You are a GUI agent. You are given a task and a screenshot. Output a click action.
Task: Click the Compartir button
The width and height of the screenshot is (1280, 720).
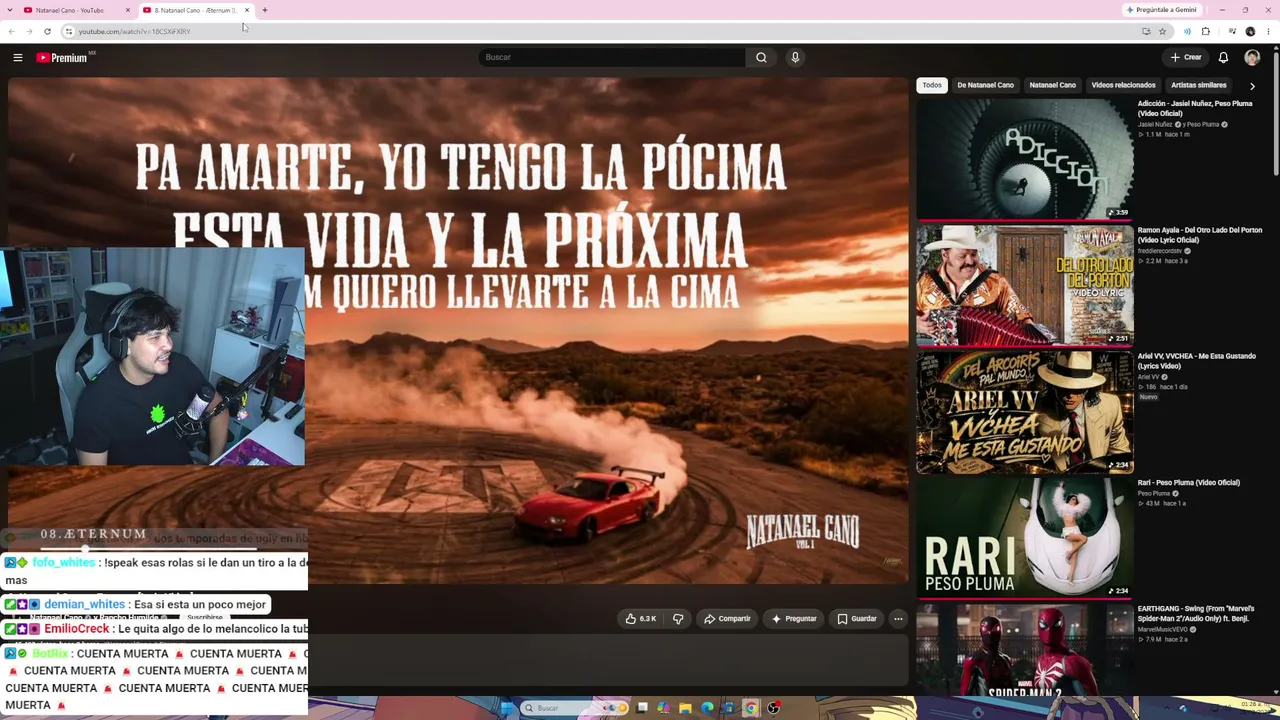(727, 619)
